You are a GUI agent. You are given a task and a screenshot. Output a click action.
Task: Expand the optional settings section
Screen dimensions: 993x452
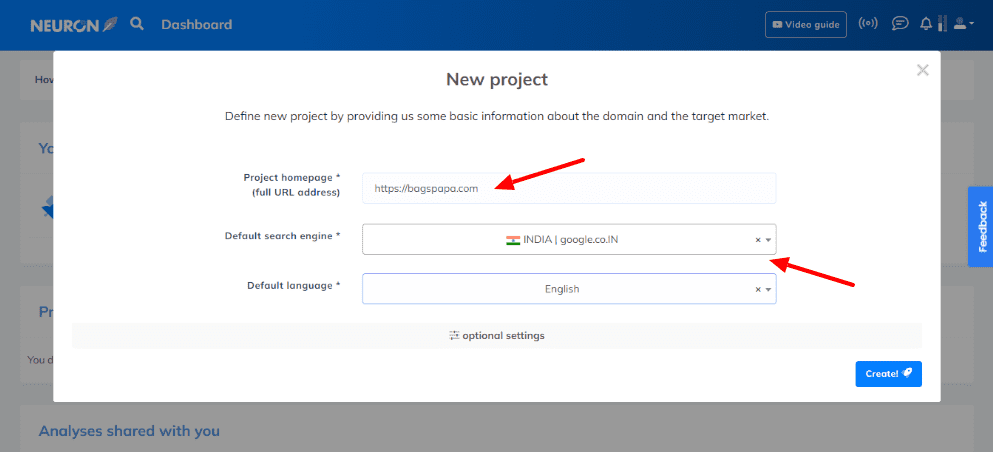(x=496, y=336)
